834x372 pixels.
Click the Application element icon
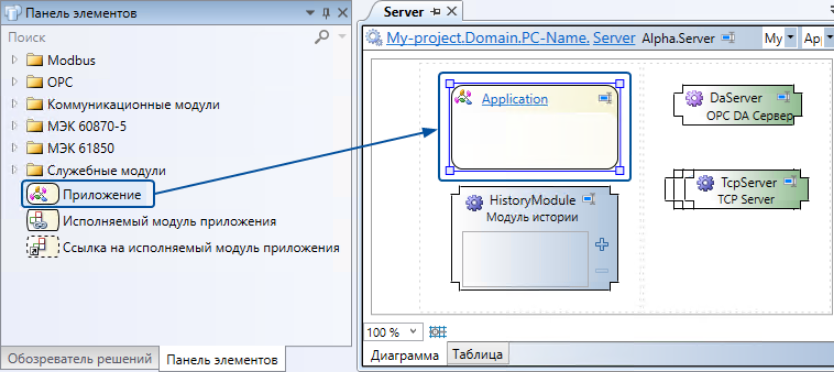(463, 97)
